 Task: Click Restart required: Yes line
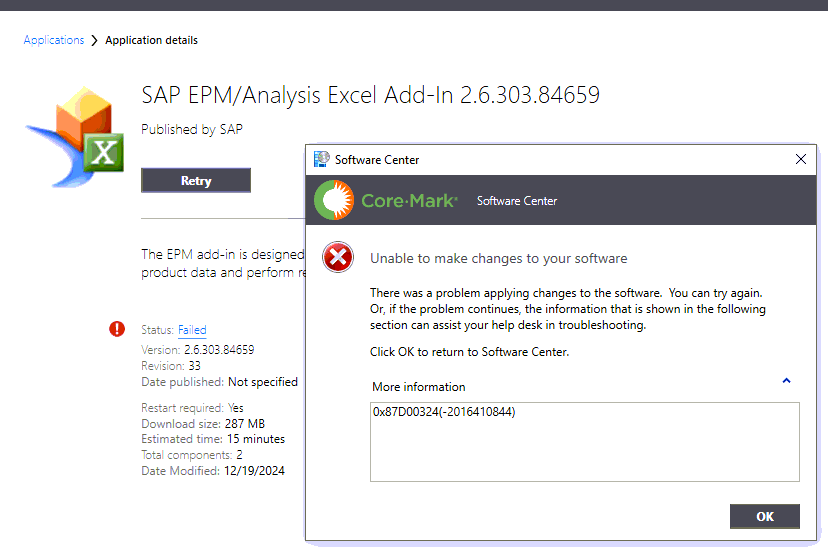click(x=192, y=408)
